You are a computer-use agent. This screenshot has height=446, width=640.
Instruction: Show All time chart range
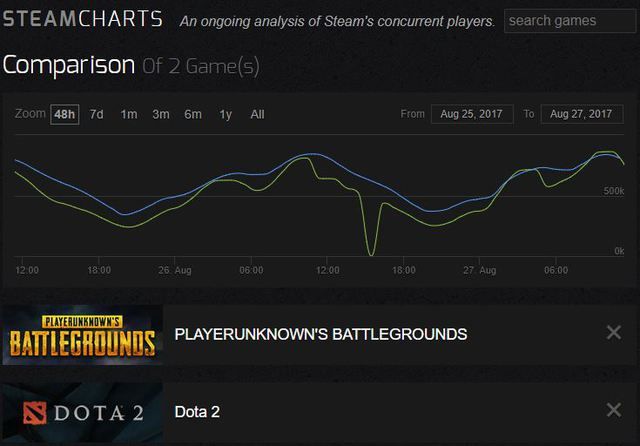click(257, 114)
